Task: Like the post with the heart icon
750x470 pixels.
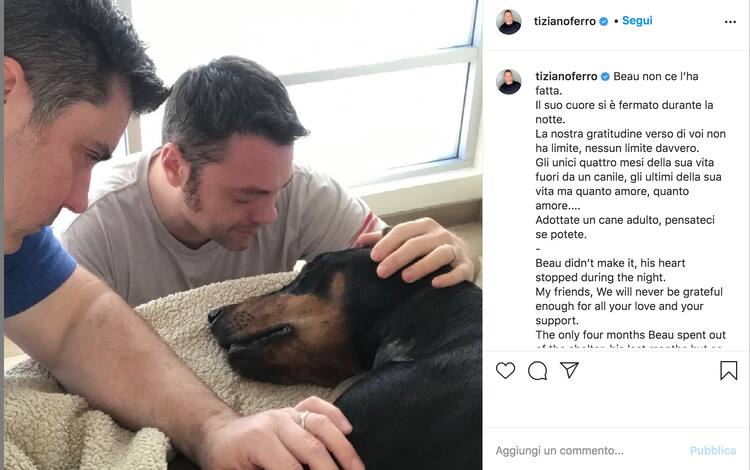Action: (505, 371)
